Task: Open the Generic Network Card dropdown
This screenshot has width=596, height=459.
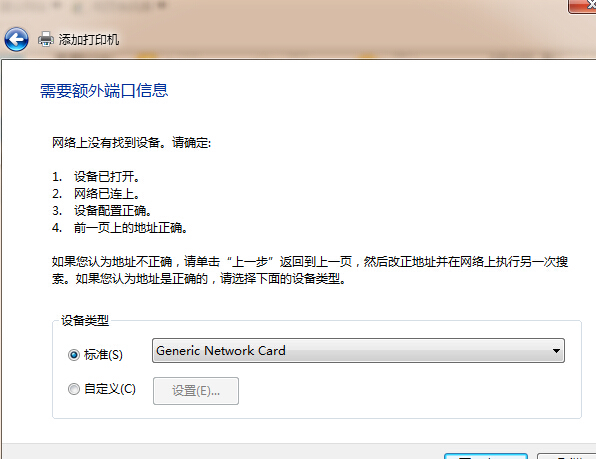Action: point(358,350)
